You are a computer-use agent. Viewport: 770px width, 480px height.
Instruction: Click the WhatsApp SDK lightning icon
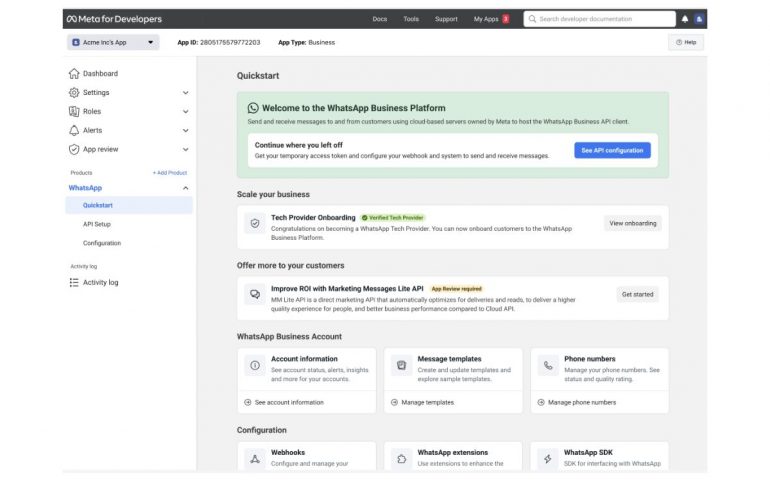coord(548,459)
